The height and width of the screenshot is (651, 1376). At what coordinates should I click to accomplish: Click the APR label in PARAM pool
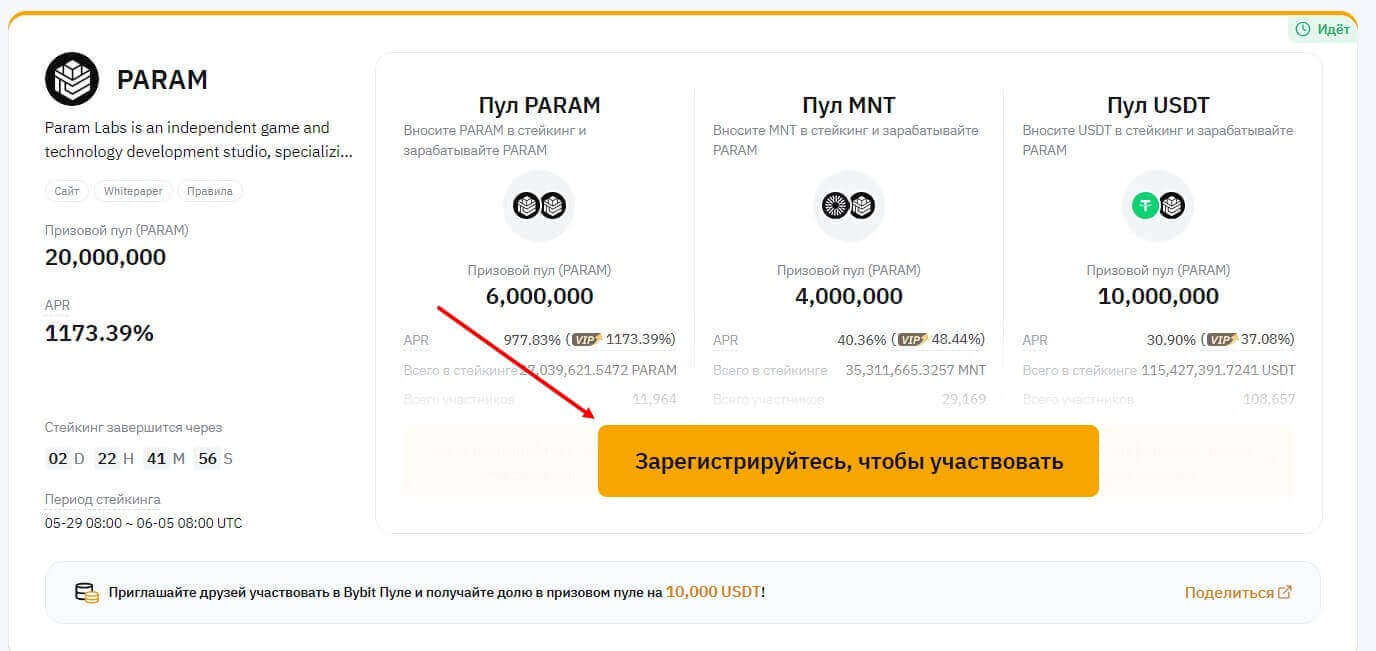point(416,340)
